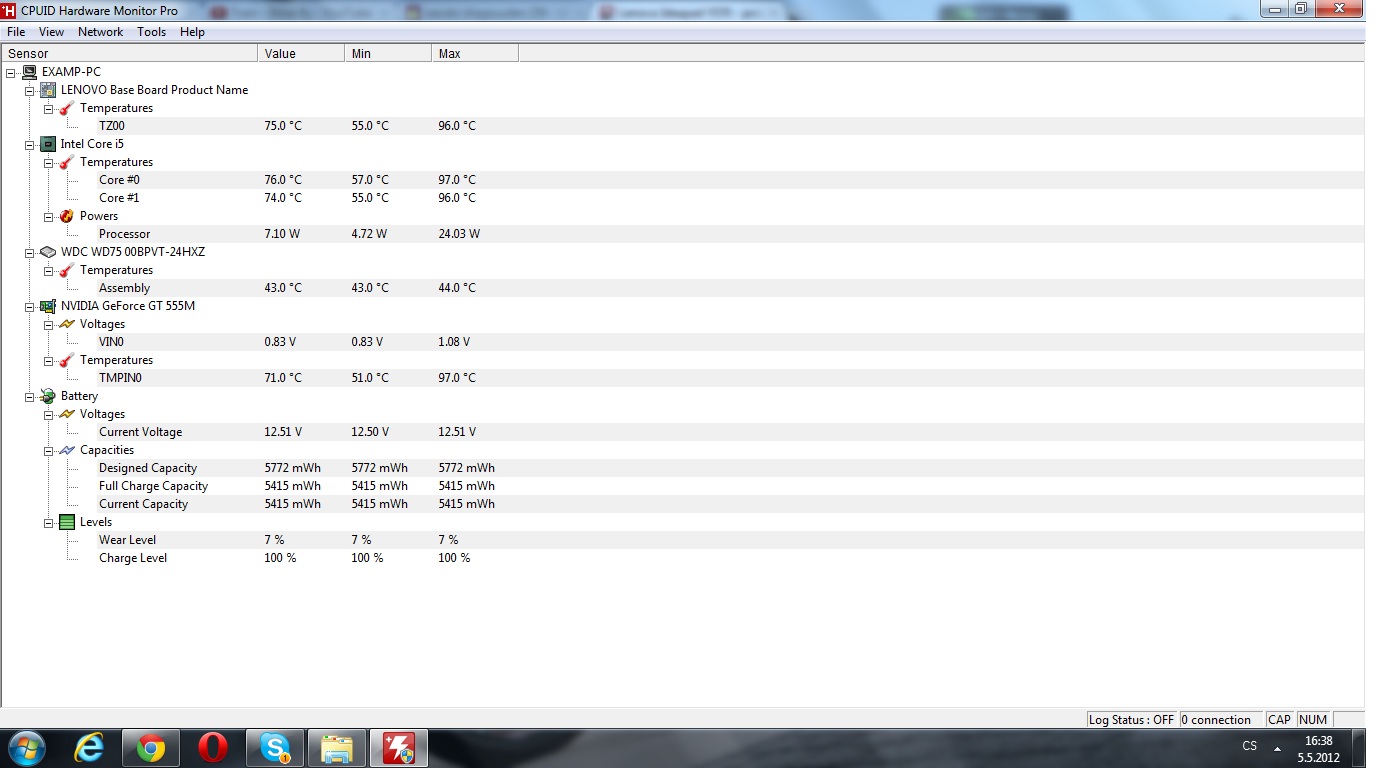The image size is (1392, 768).
Task: Collapse the NVIDIA GeForce GT 555M node
Action: click(29, 306)
